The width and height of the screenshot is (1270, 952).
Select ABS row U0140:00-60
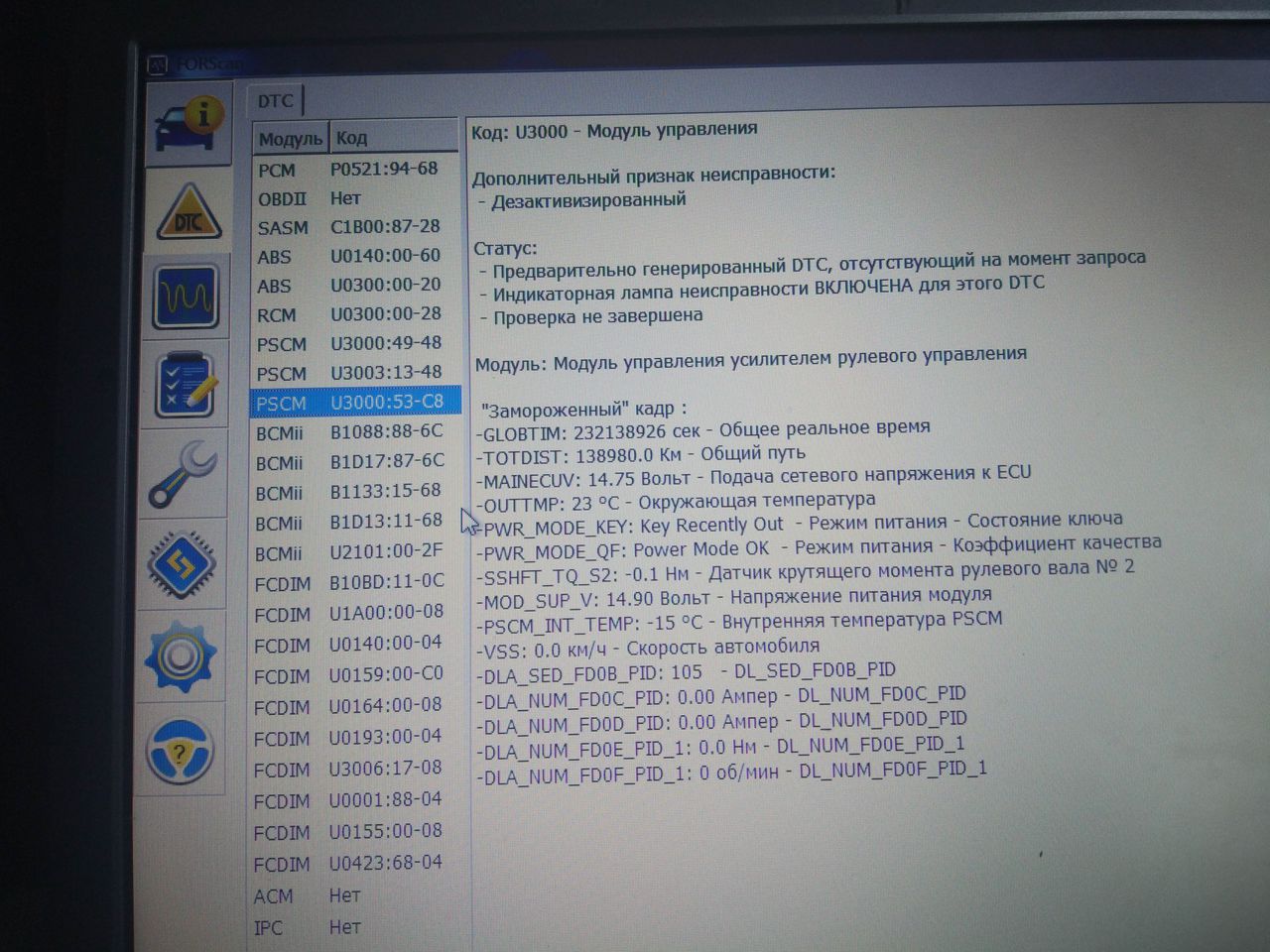pos(356,256)
